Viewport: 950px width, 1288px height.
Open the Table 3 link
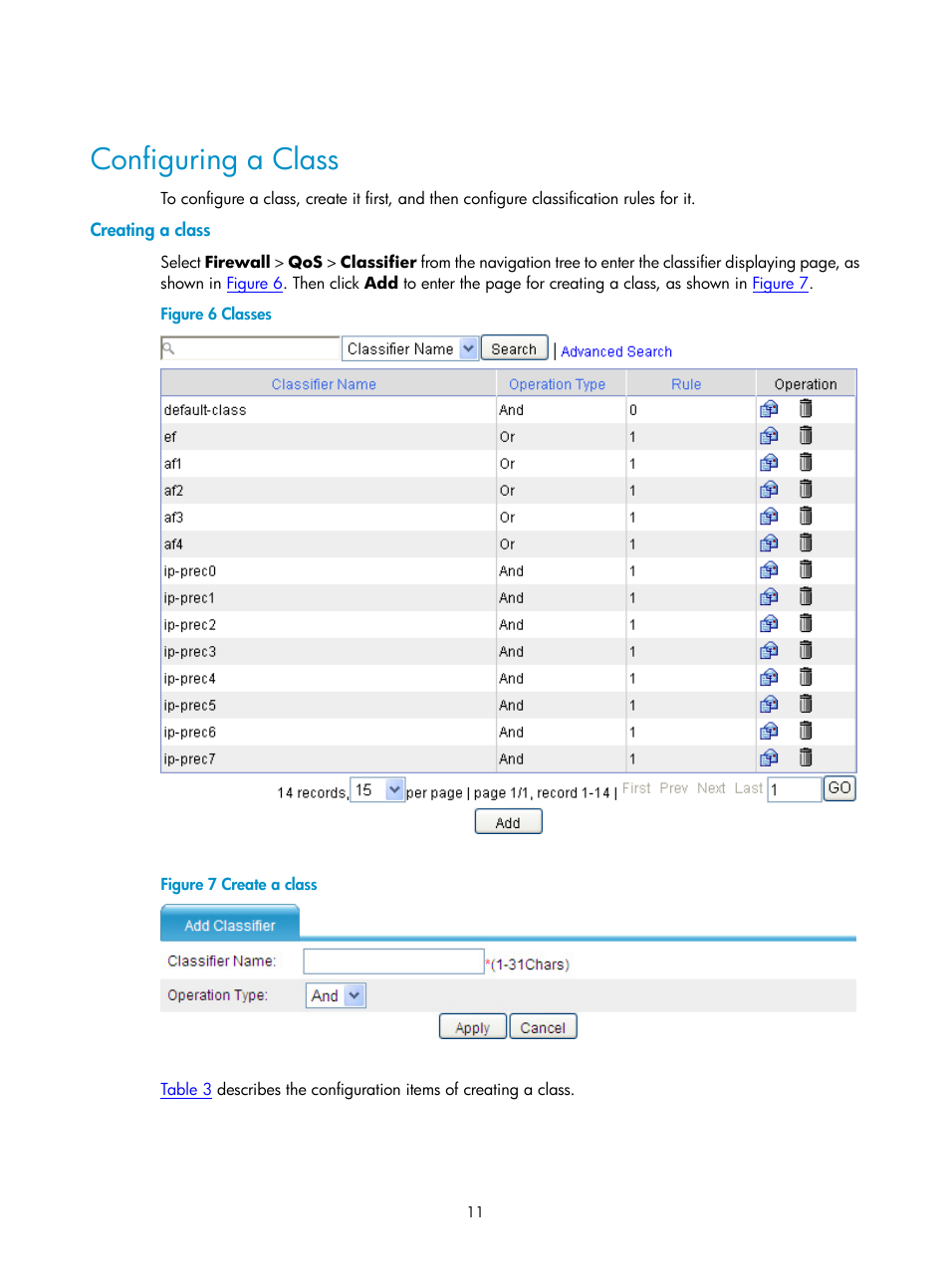pyautogui.click(x=186, y=1089)
